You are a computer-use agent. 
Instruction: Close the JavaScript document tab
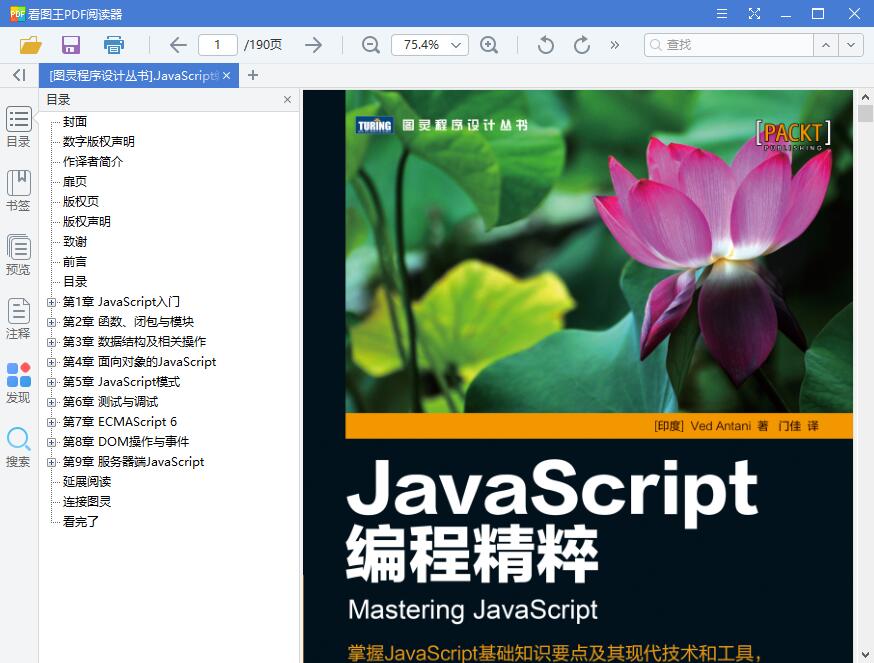(x=226, y=75)
